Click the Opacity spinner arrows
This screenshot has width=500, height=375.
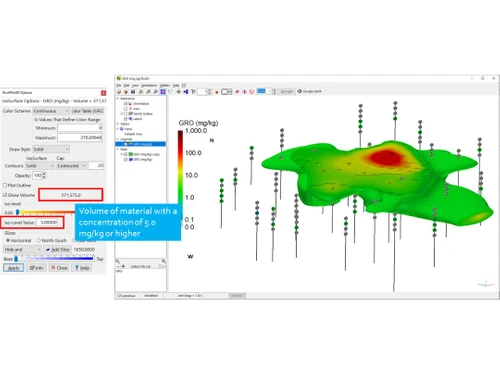44,175
